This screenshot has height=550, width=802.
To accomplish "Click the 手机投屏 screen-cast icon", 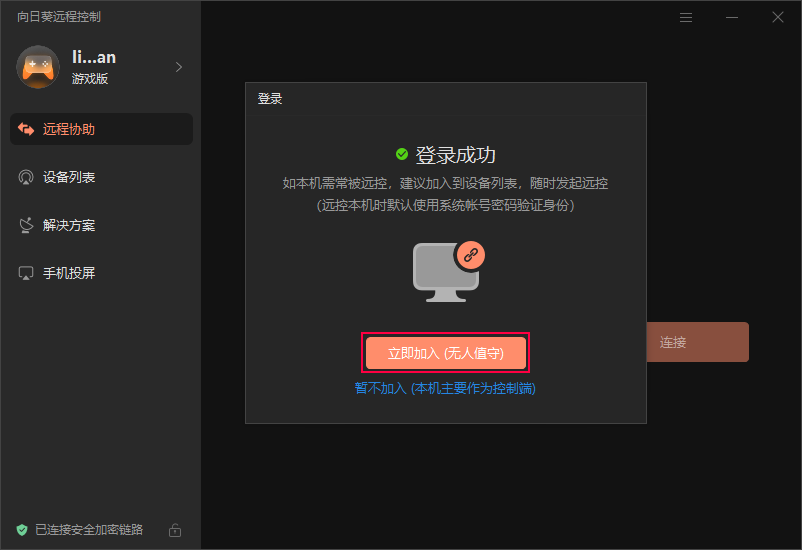I will click(x=26, y=273).
